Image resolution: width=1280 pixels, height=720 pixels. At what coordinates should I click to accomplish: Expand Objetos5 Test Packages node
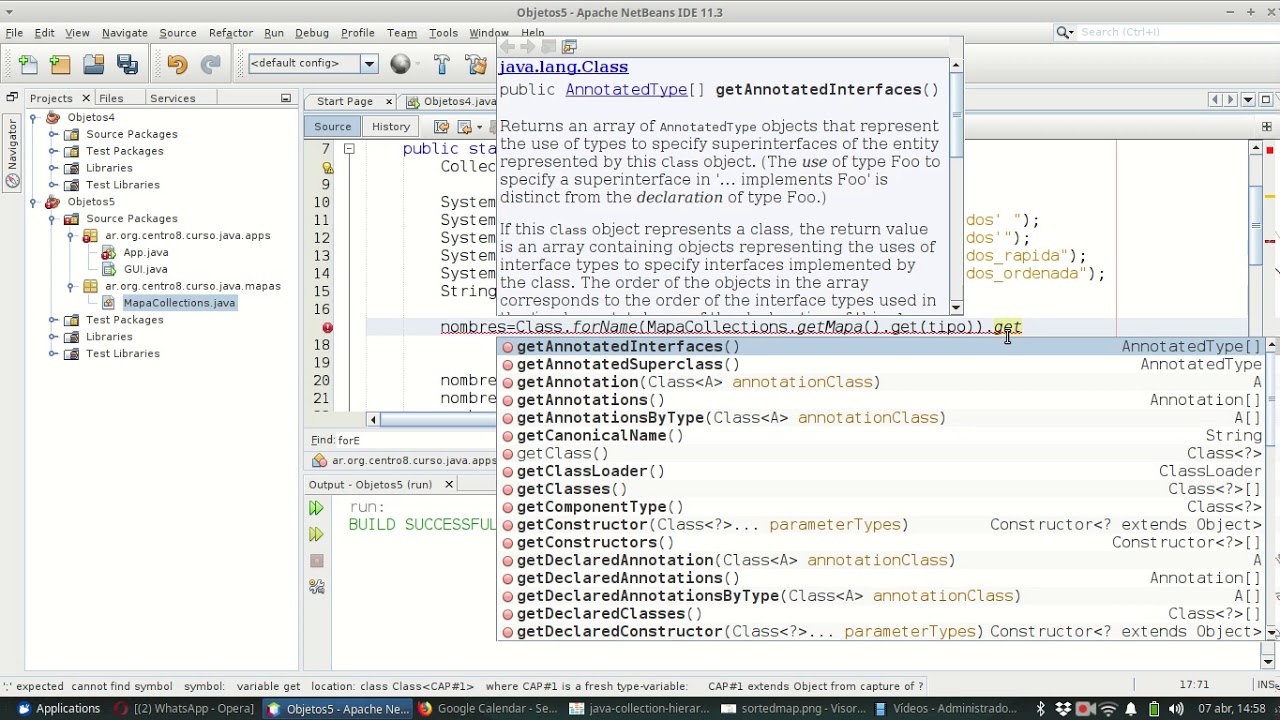click(x=53, y=320)
